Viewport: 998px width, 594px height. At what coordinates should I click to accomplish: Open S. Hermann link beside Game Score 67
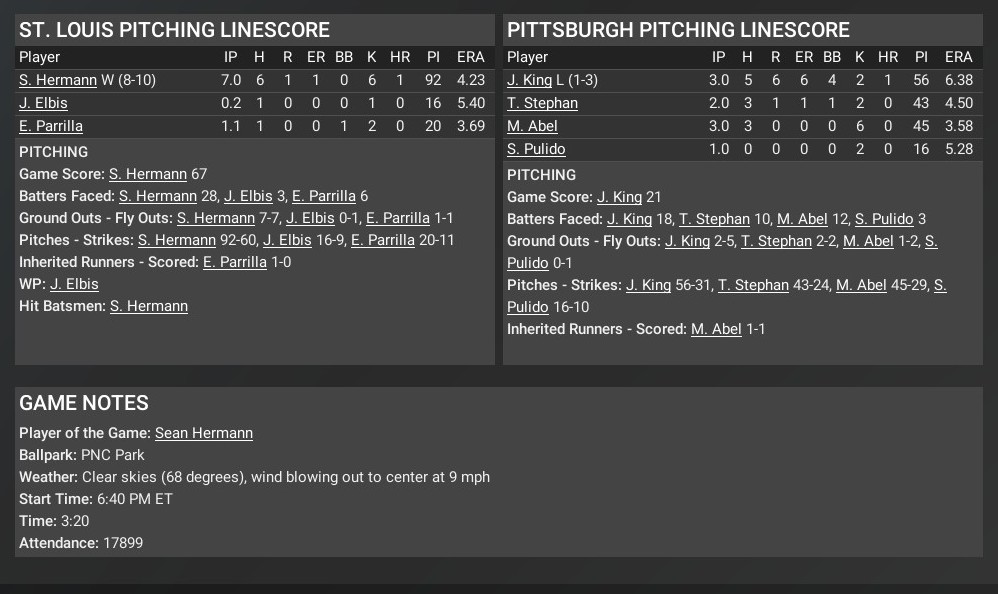click(x=148, y=174)
